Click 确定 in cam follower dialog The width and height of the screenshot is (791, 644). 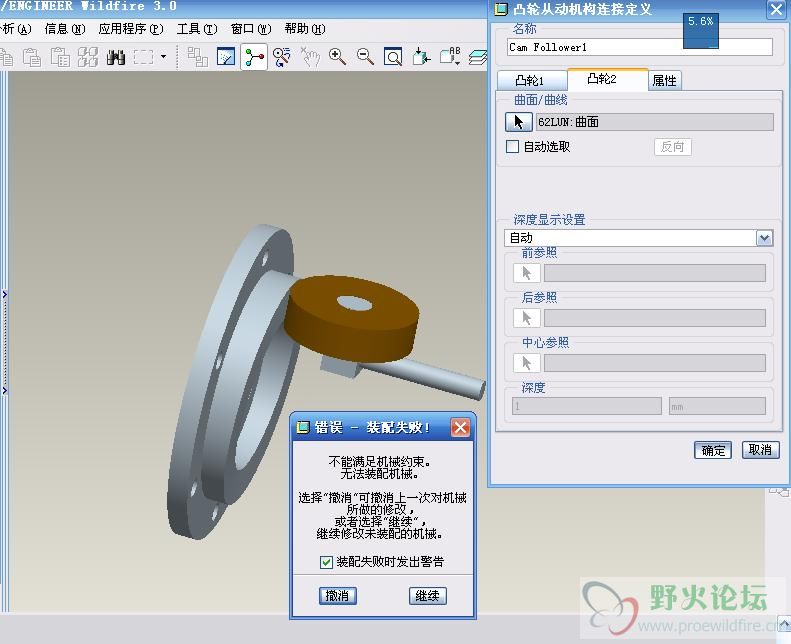coord(713,450)
